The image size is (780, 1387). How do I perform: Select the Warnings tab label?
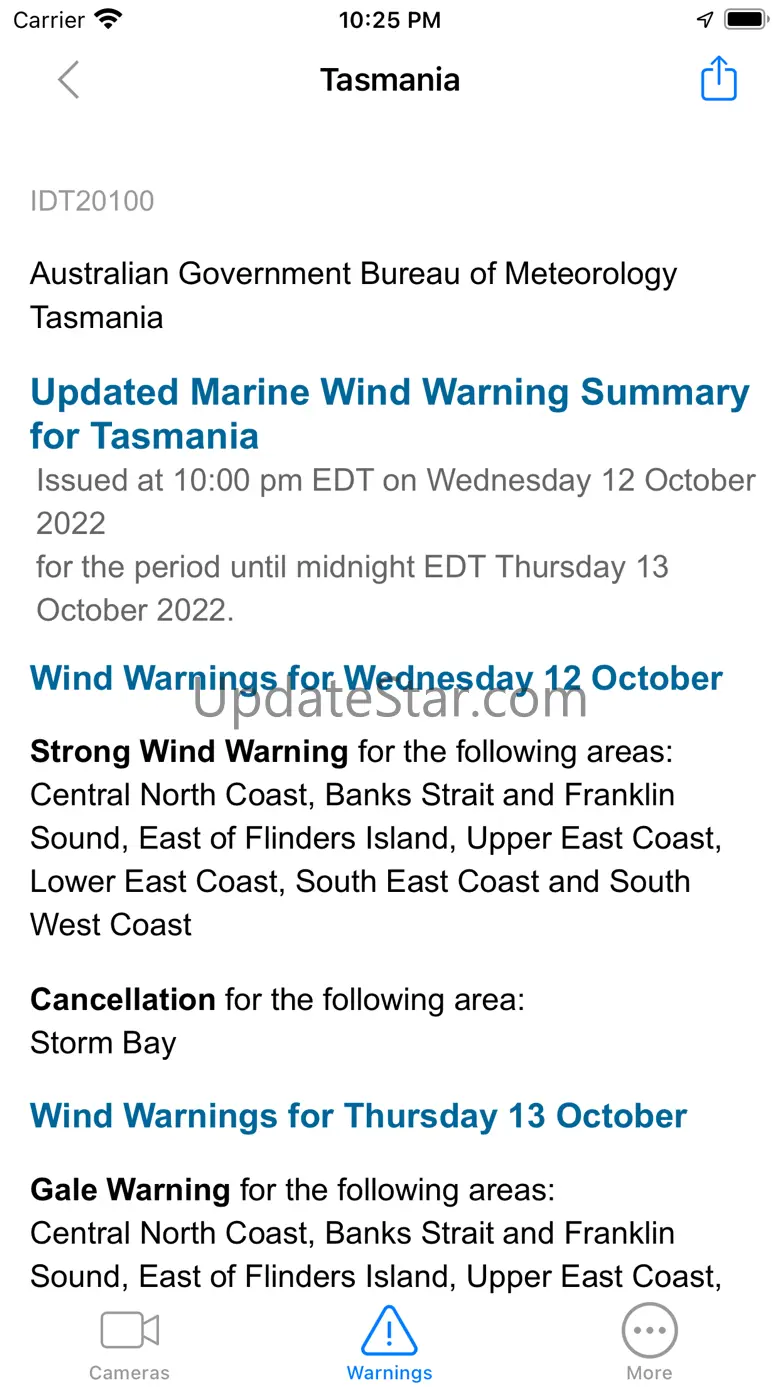coord(389,1373)
